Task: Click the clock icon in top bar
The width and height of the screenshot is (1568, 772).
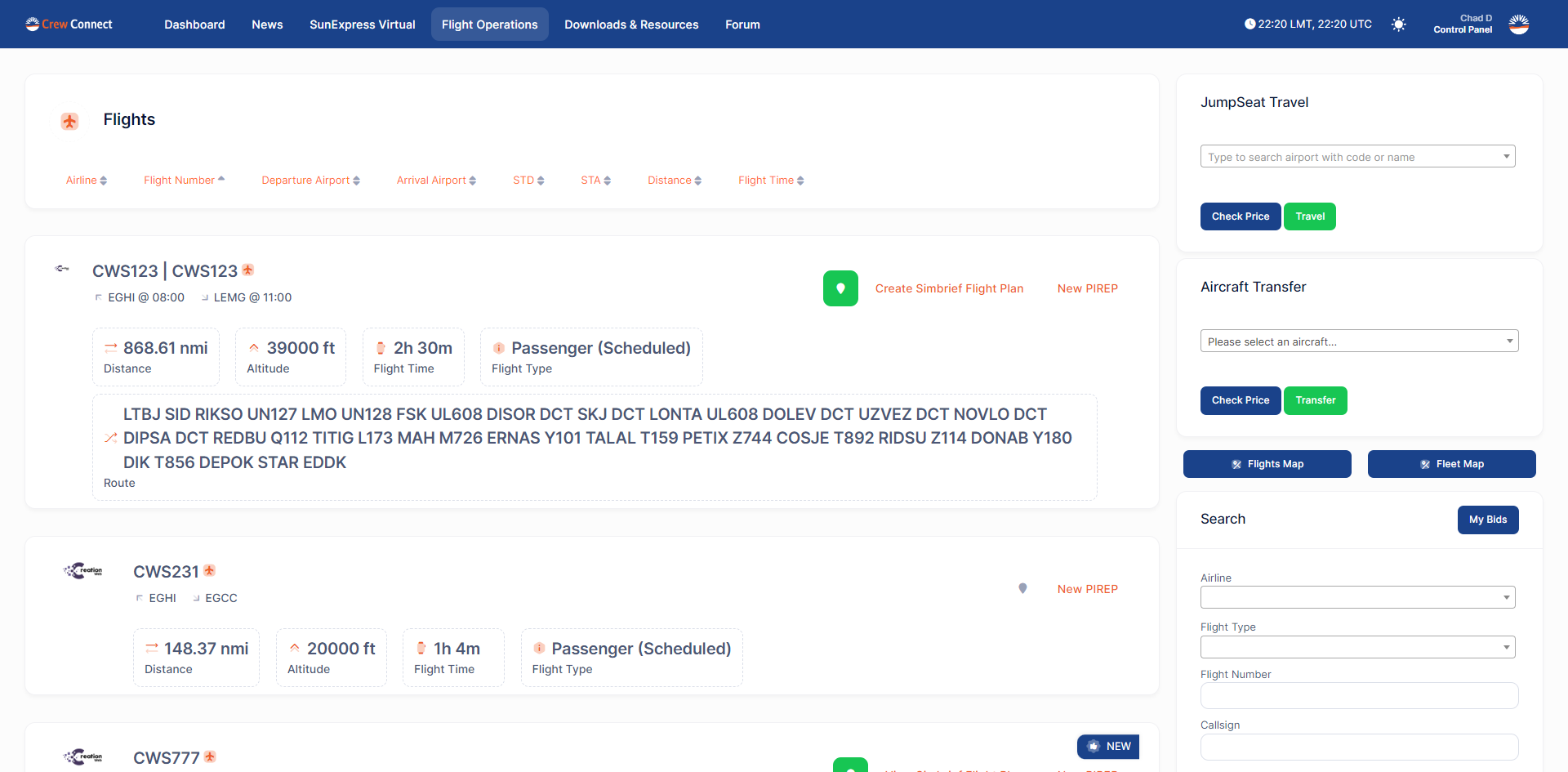Action: coord(1248,24)
